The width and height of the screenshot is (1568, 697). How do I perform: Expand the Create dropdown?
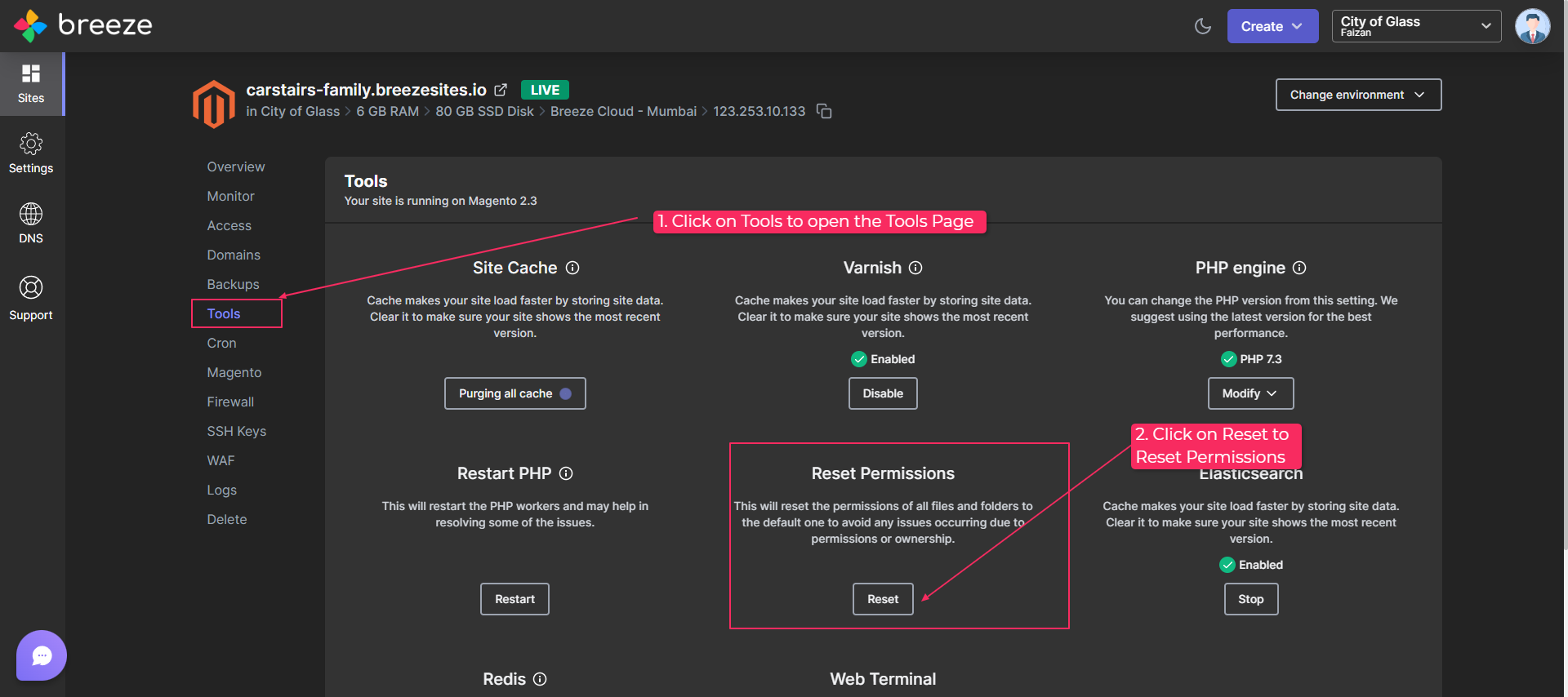[1272, 26]
